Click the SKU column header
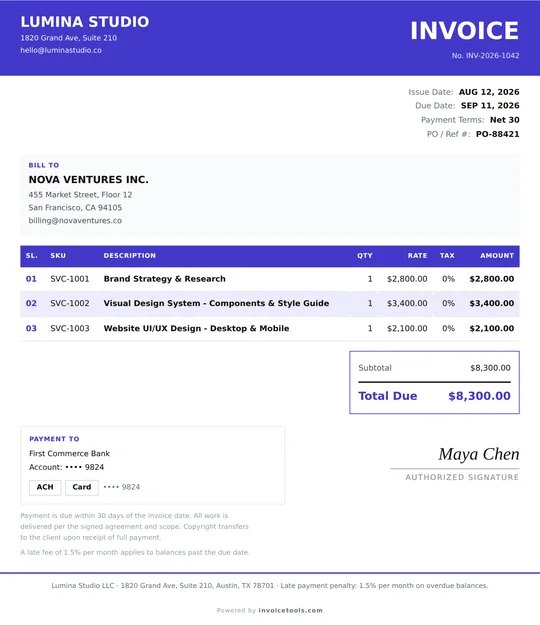 pyautogui.click(x=58, y=256)
